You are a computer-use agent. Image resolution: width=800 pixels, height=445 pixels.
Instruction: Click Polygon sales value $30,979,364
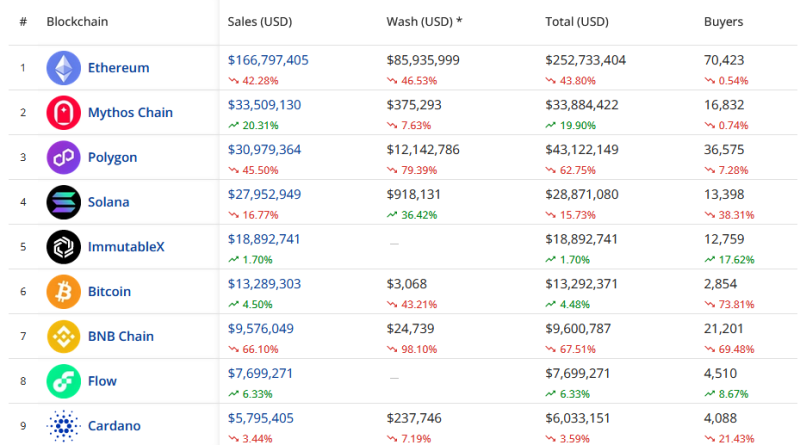point(264,150)
